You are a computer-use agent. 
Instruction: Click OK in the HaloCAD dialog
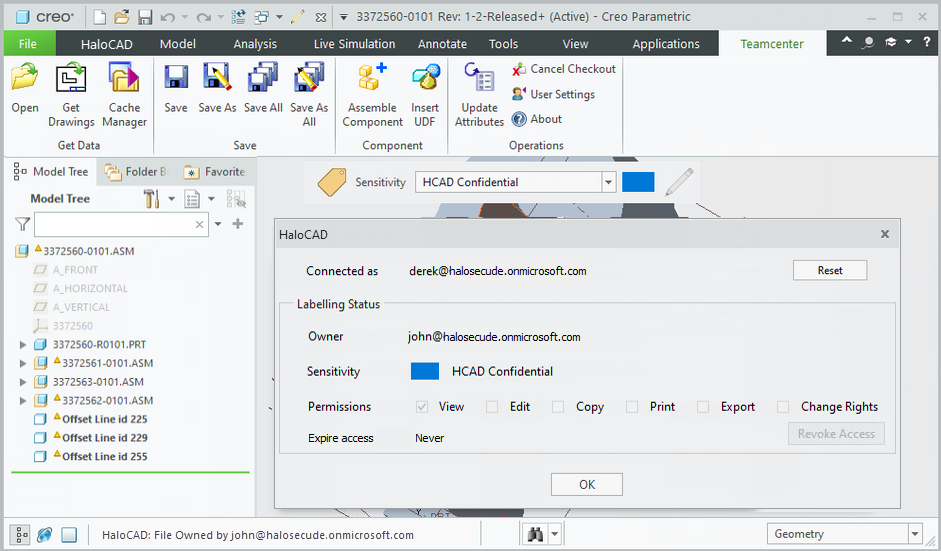coord(587,484)
